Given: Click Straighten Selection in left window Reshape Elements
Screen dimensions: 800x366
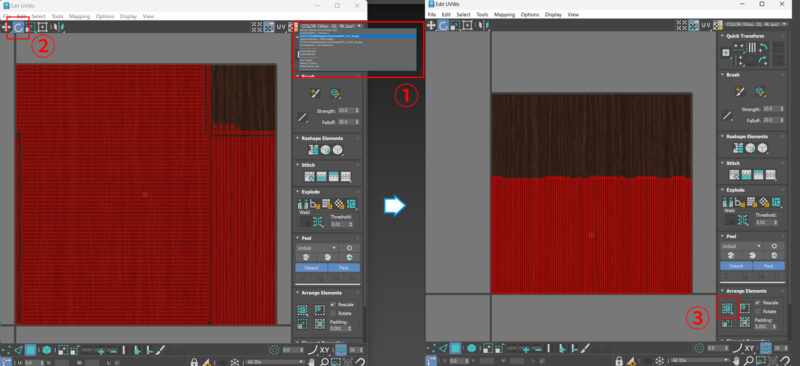Looking at the screenshot, I should click(314, 150).
